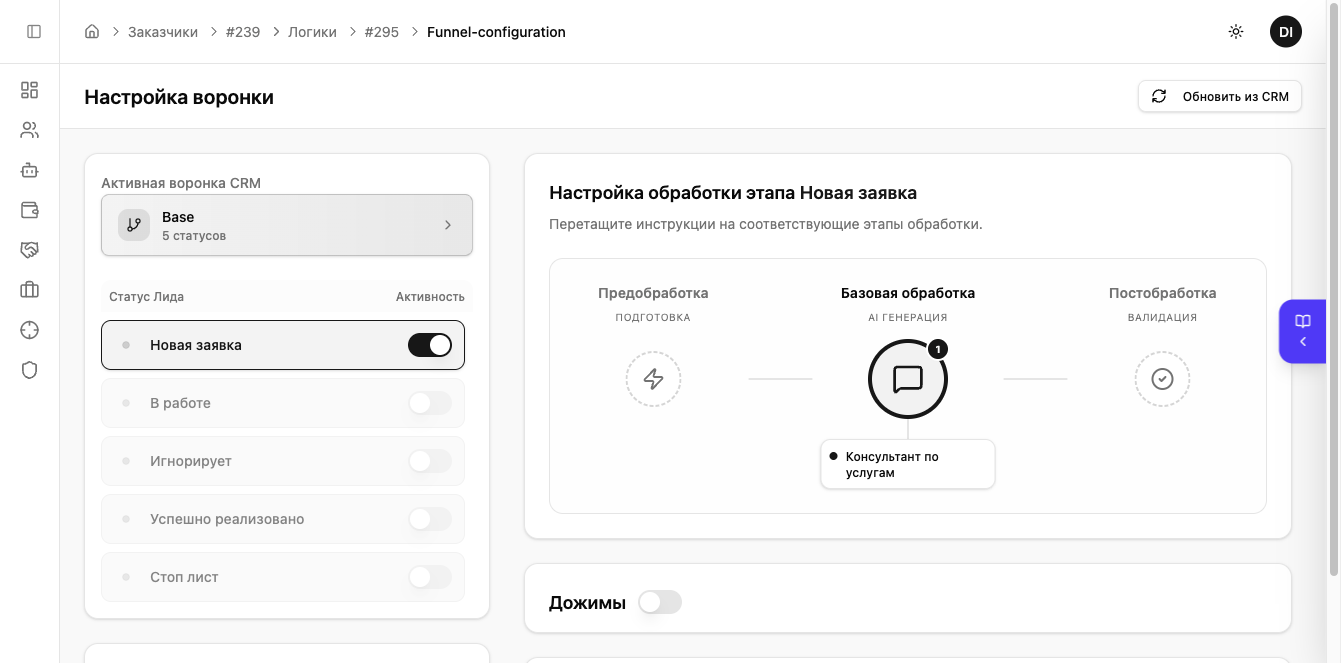Click the shield icon in sidebar
Image resolution: width=1341 pixels, height=663 pixels.
click(x=29, y=370)
